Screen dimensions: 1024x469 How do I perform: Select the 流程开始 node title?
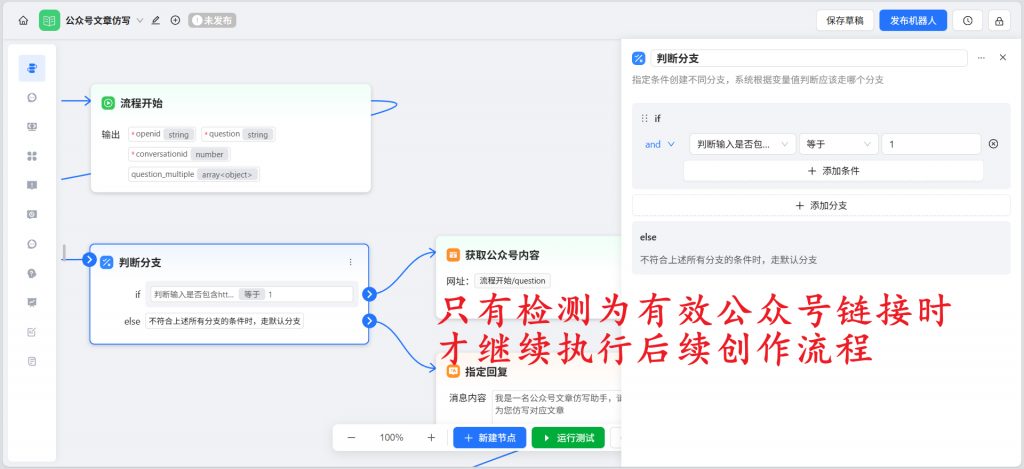click(141, 103)
